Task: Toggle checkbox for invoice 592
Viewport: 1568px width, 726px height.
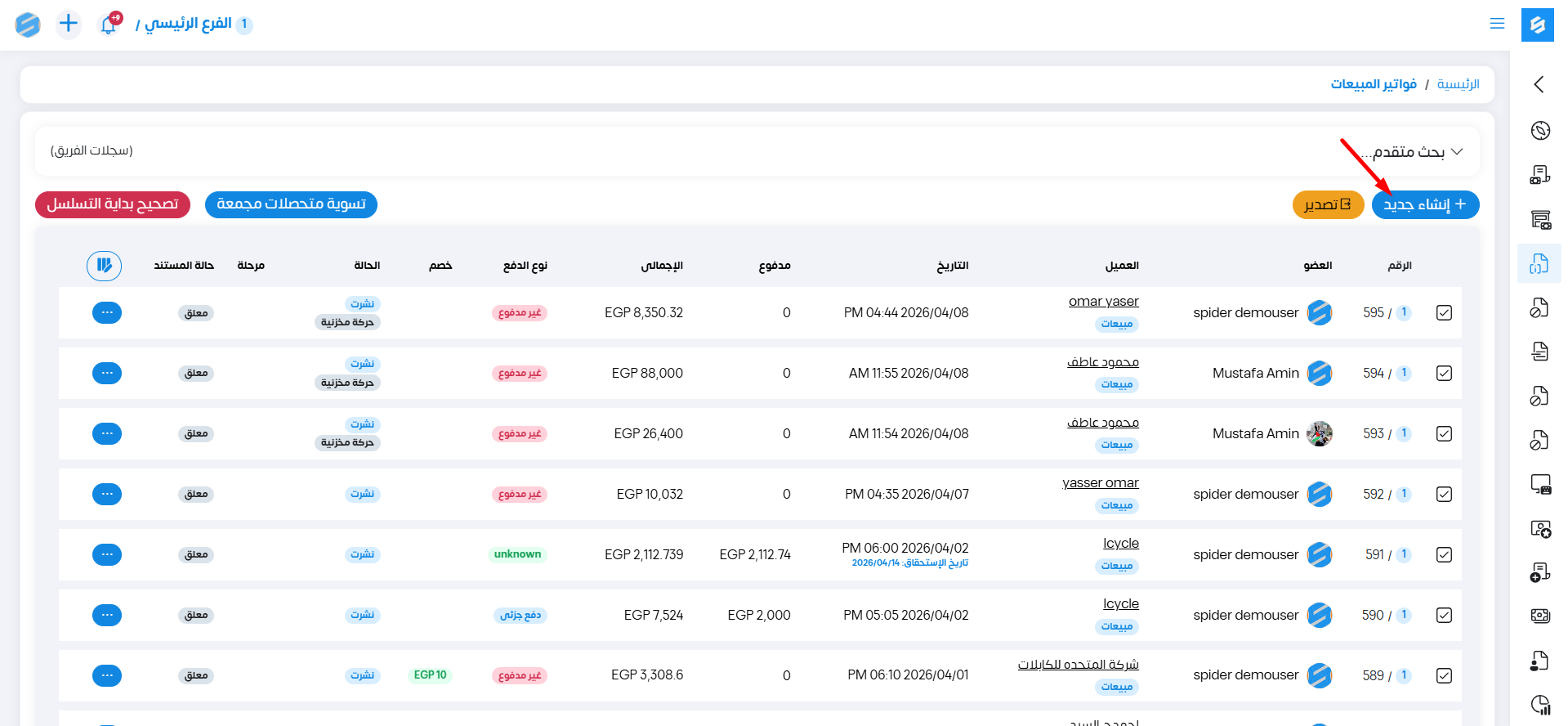Action: (x=1444, y=495)
